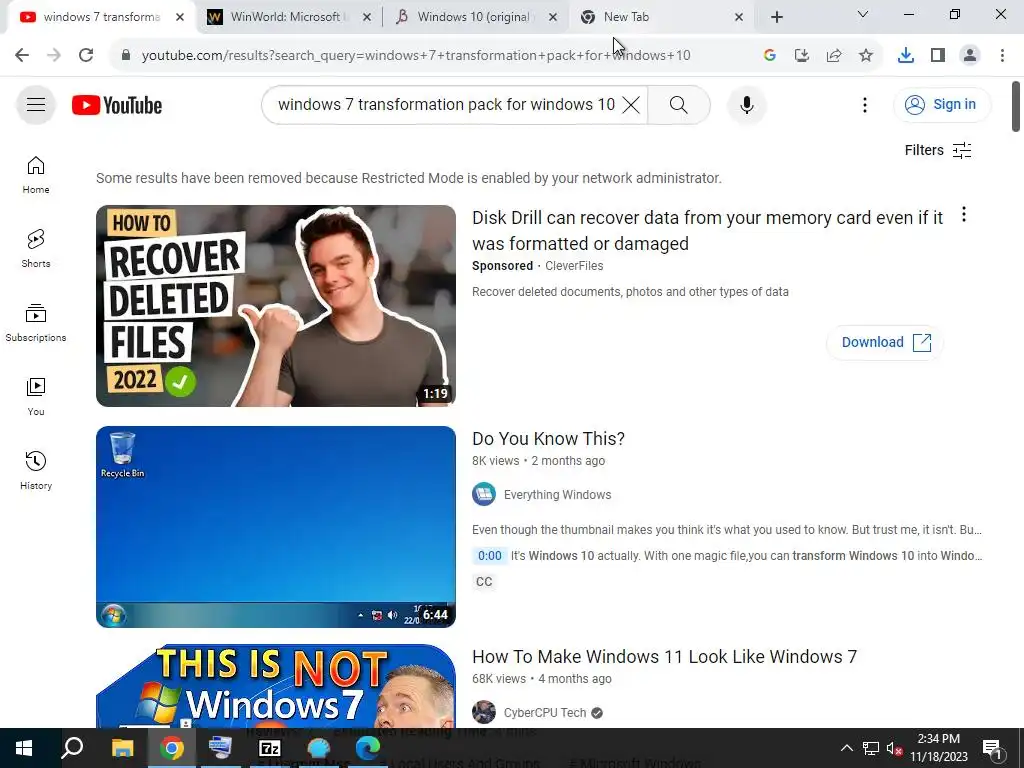Open Chrome downloads
The width and height of the screenshot is (1024, 768).
906,55
